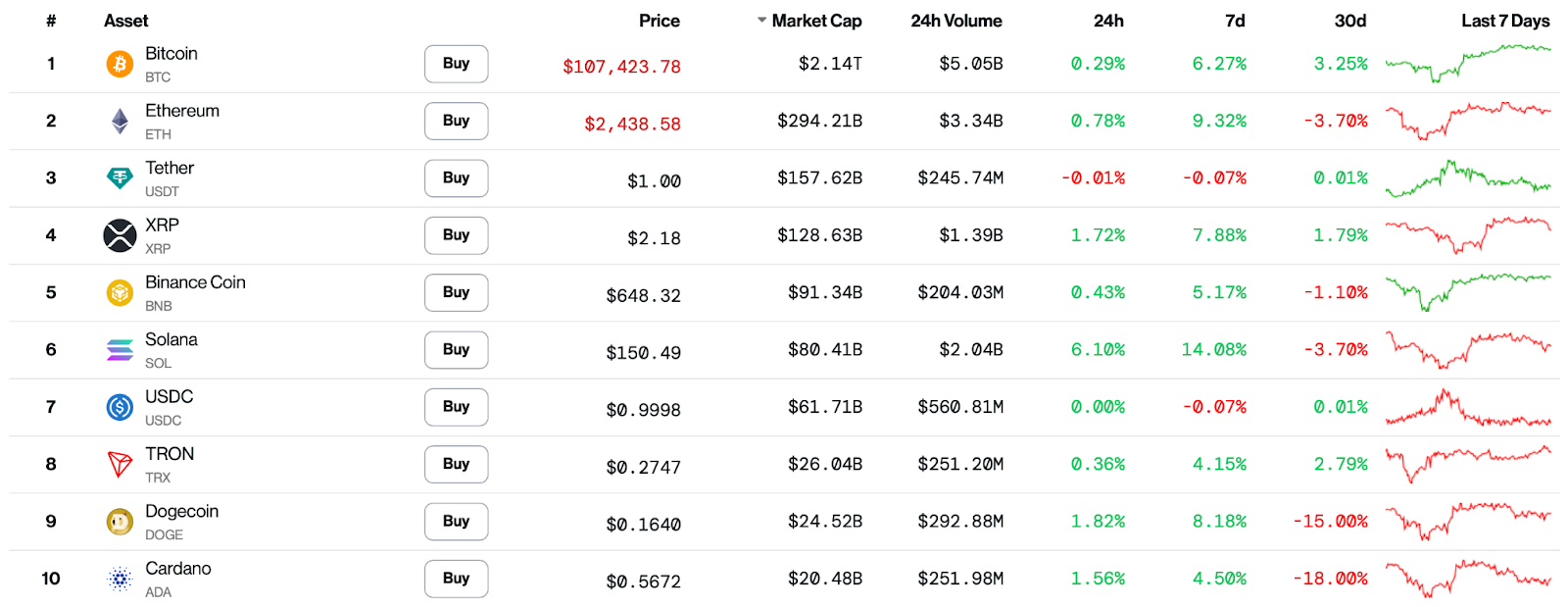
Task: Click the Solana logo icon
Action: pos(120,350)
